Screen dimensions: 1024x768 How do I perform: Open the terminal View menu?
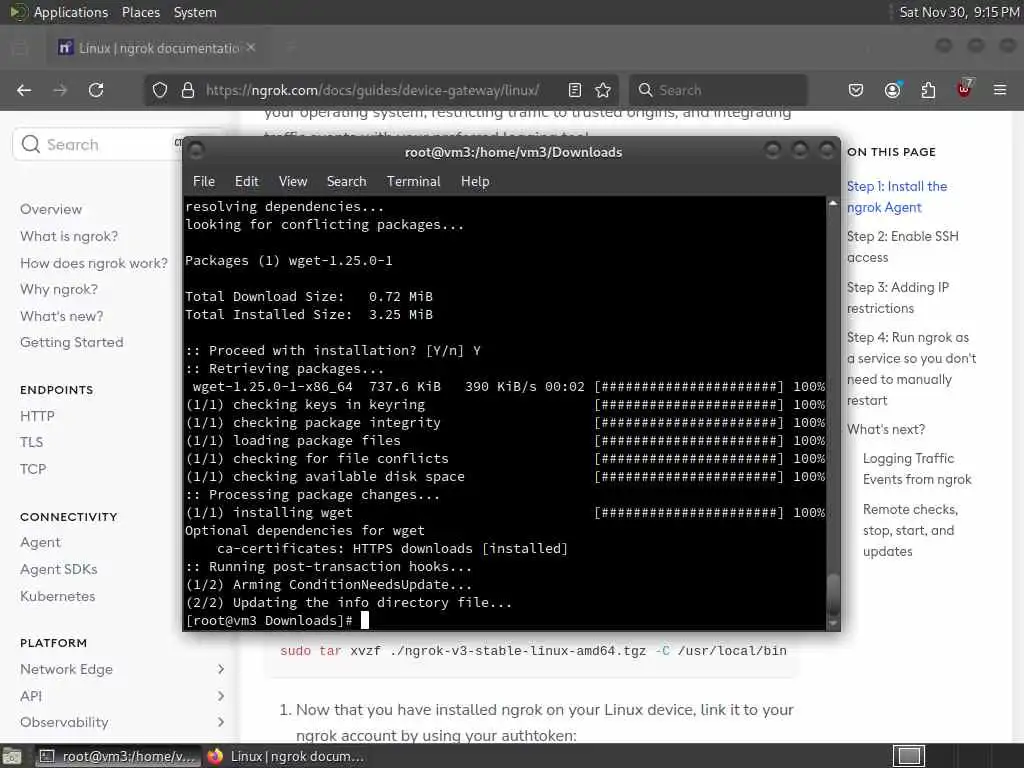293,182
